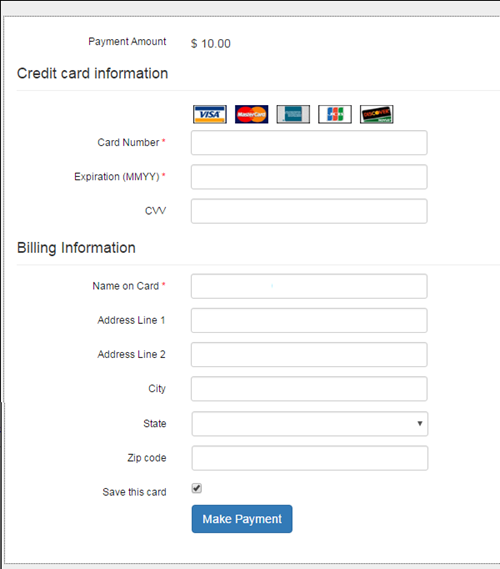Viewport: 500px width, 569px height.
Task: Click into the Expiration (MMYY) field
Action: tap(309, 177)
